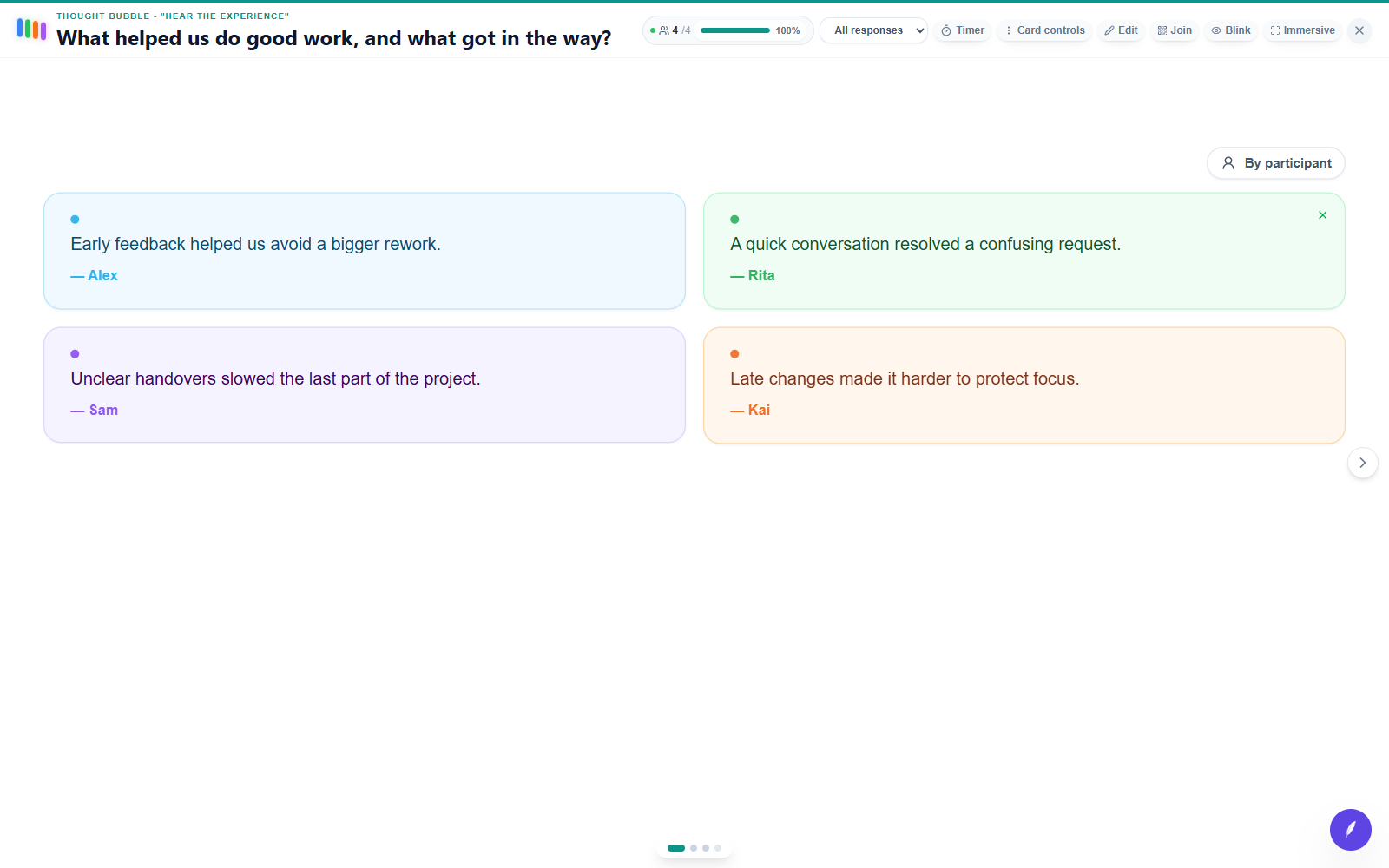Go to next page with right chevron

point(1363,463)
